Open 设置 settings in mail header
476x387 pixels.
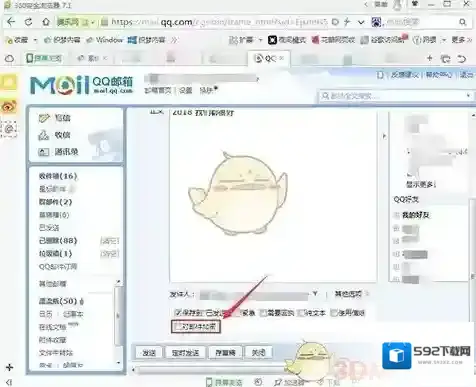pyautogui.click(x=186, y=90)
